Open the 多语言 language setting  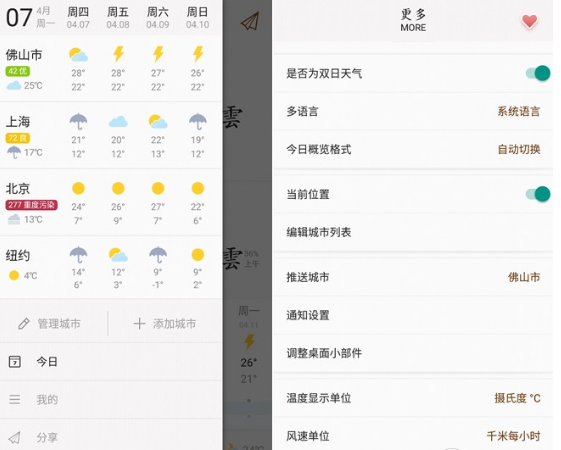[x=413, y=111]
